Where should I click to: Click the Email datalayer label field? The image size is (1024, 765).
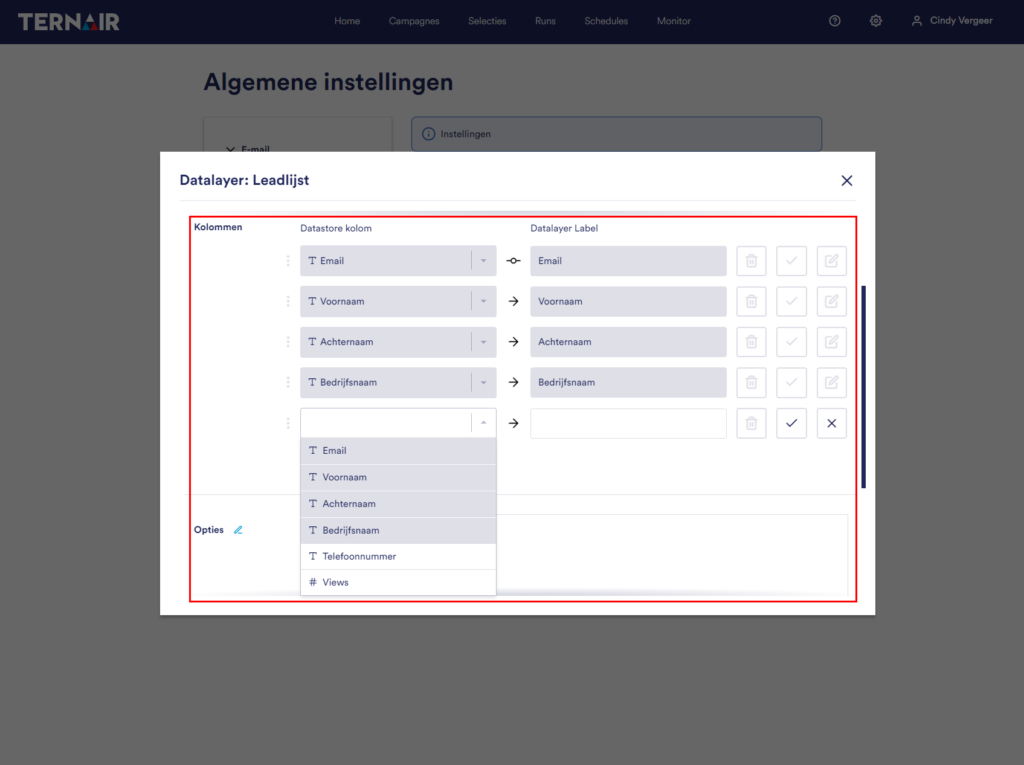coord(628,261)
